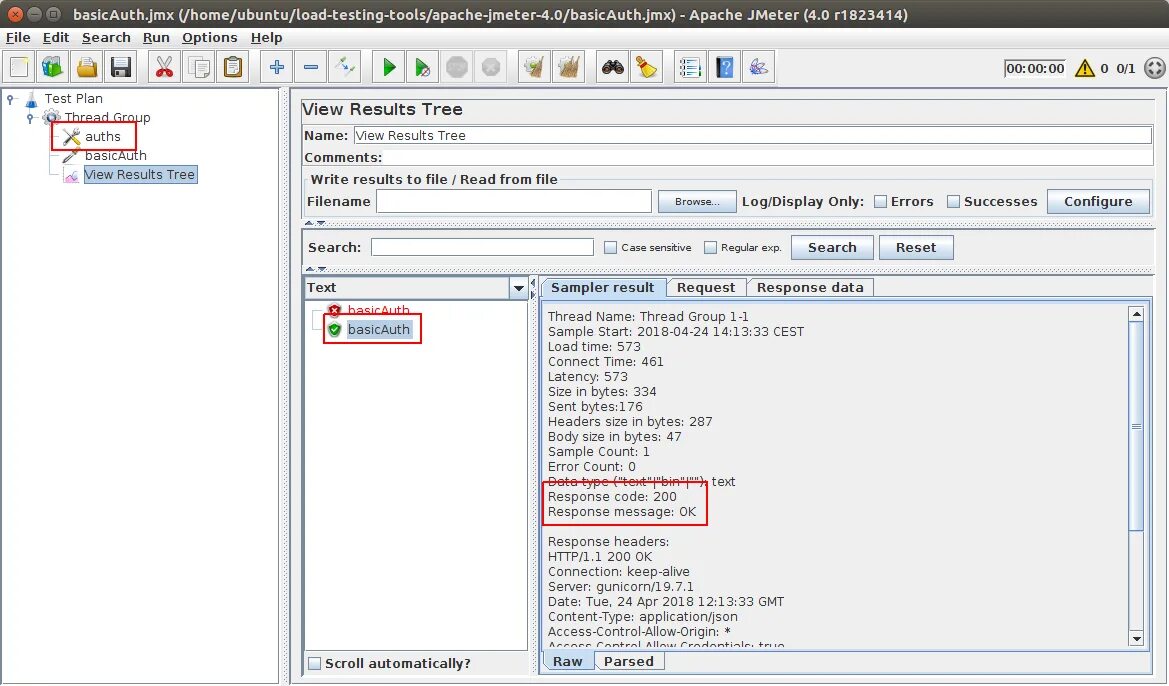Clear results with single broom icon
The image size is (1169, 686).
(535, 67)
